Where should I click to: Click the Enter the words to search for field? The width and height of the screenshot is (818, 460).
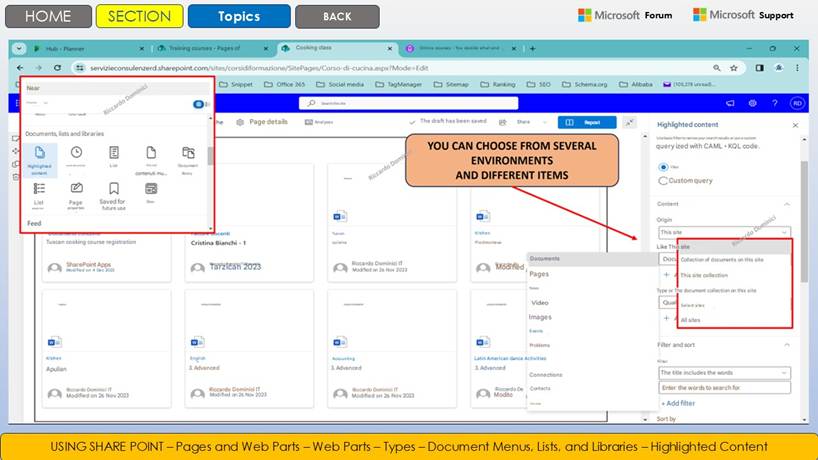724,387
